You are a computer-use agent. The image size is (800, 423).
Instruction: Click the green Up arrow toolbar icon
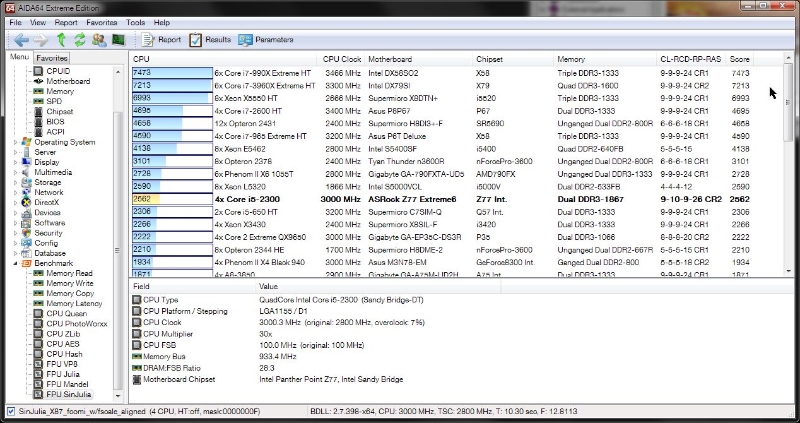(x=61, y=40)
